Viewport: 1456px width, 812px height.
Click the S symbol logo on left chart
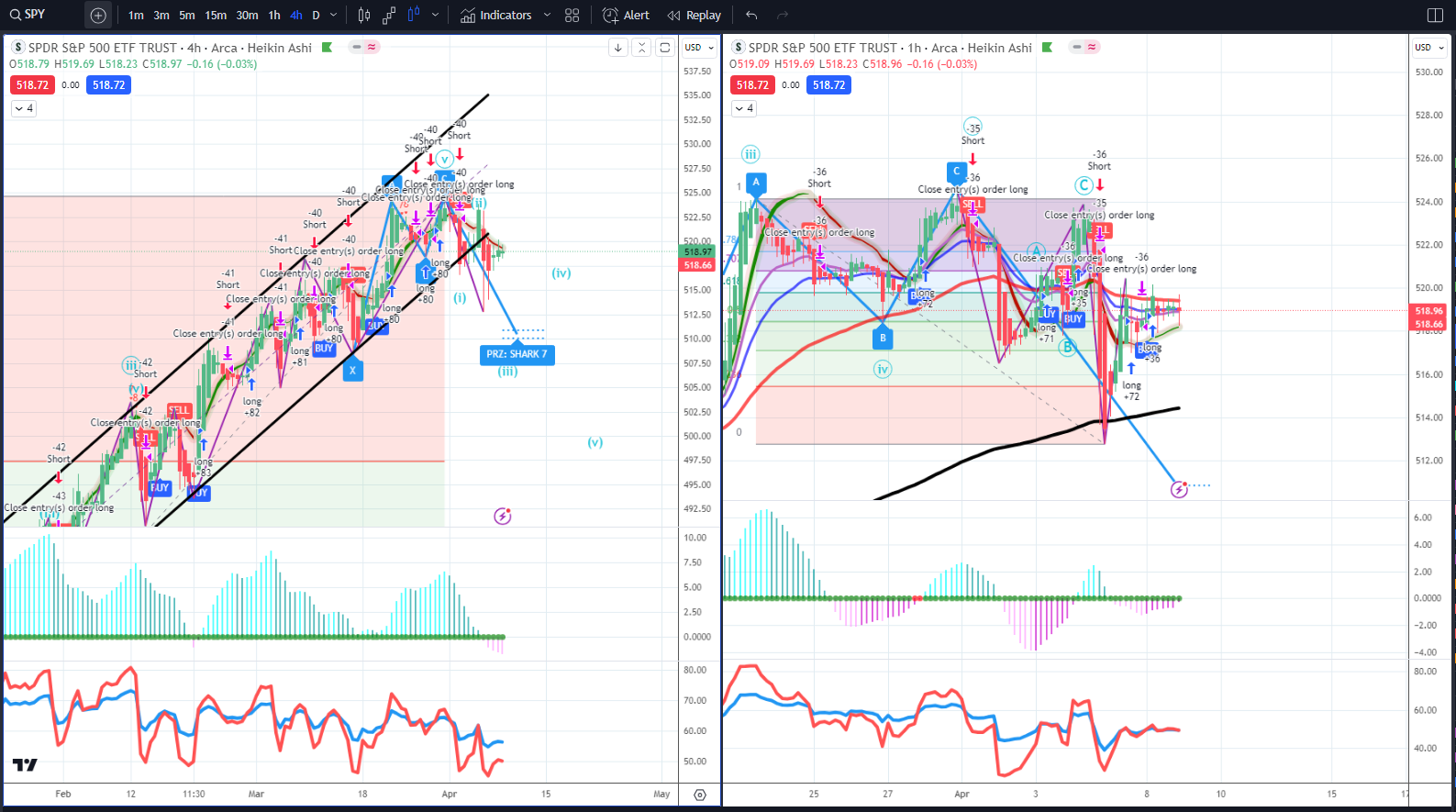click(x=17, y=48)
